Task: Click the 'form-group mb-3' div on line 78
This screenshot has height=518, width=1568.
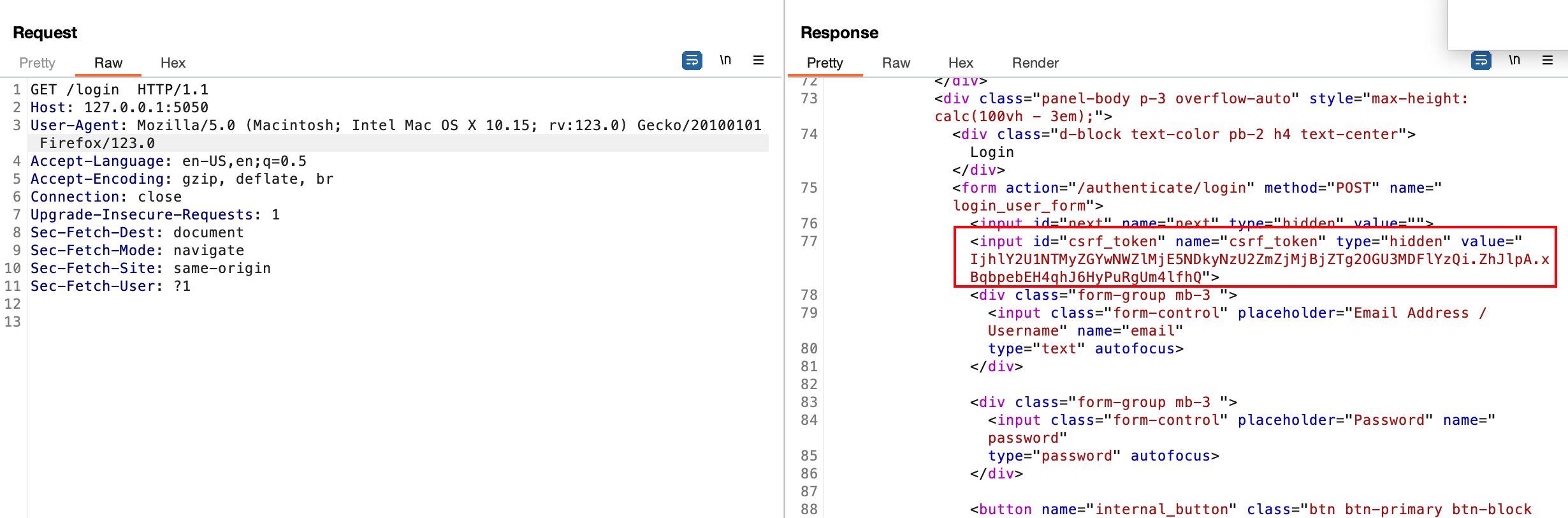Action: pyautogui.click(x=1103, y=295)
